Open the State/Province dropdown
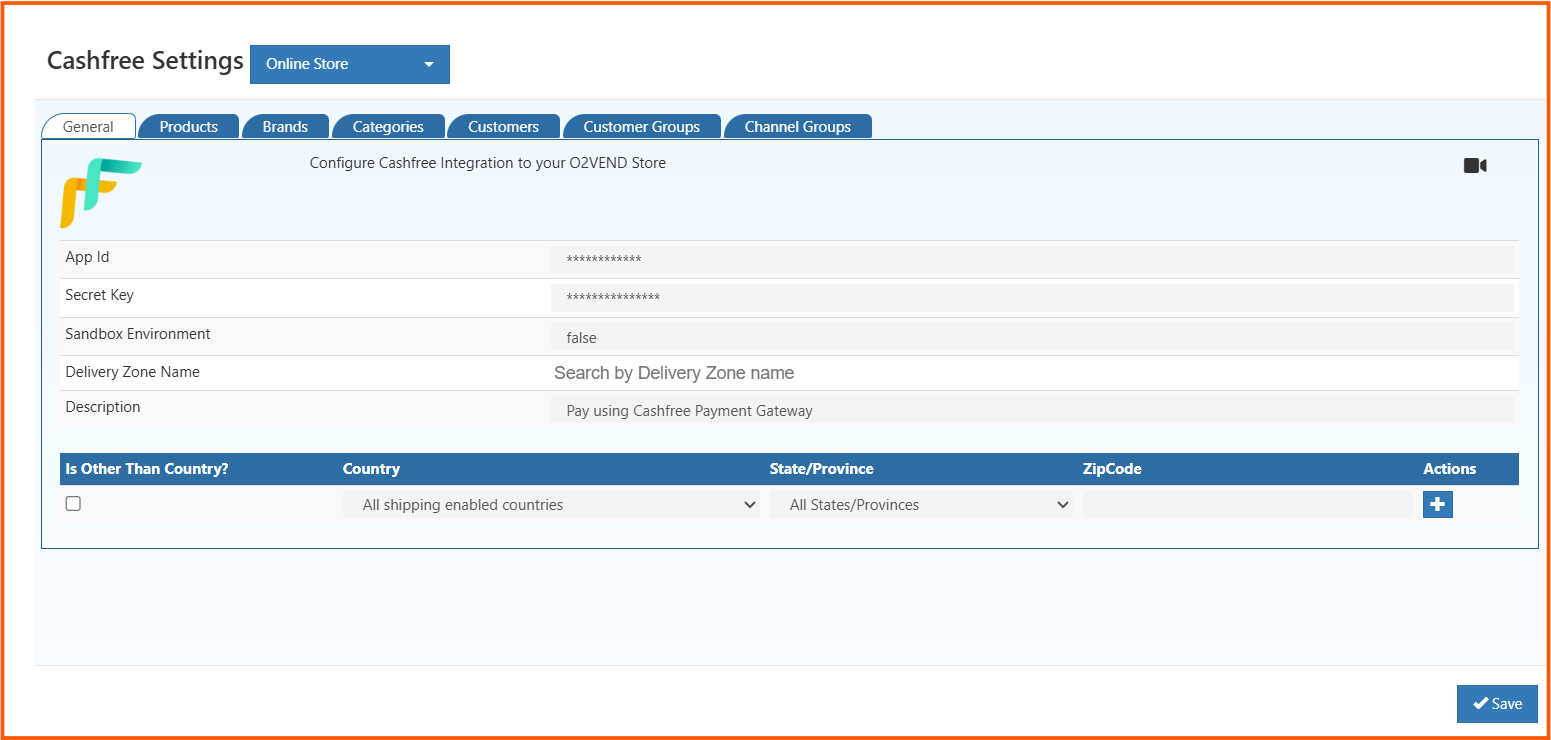This screenshot has width=1551, height=740. coord(920,505)
